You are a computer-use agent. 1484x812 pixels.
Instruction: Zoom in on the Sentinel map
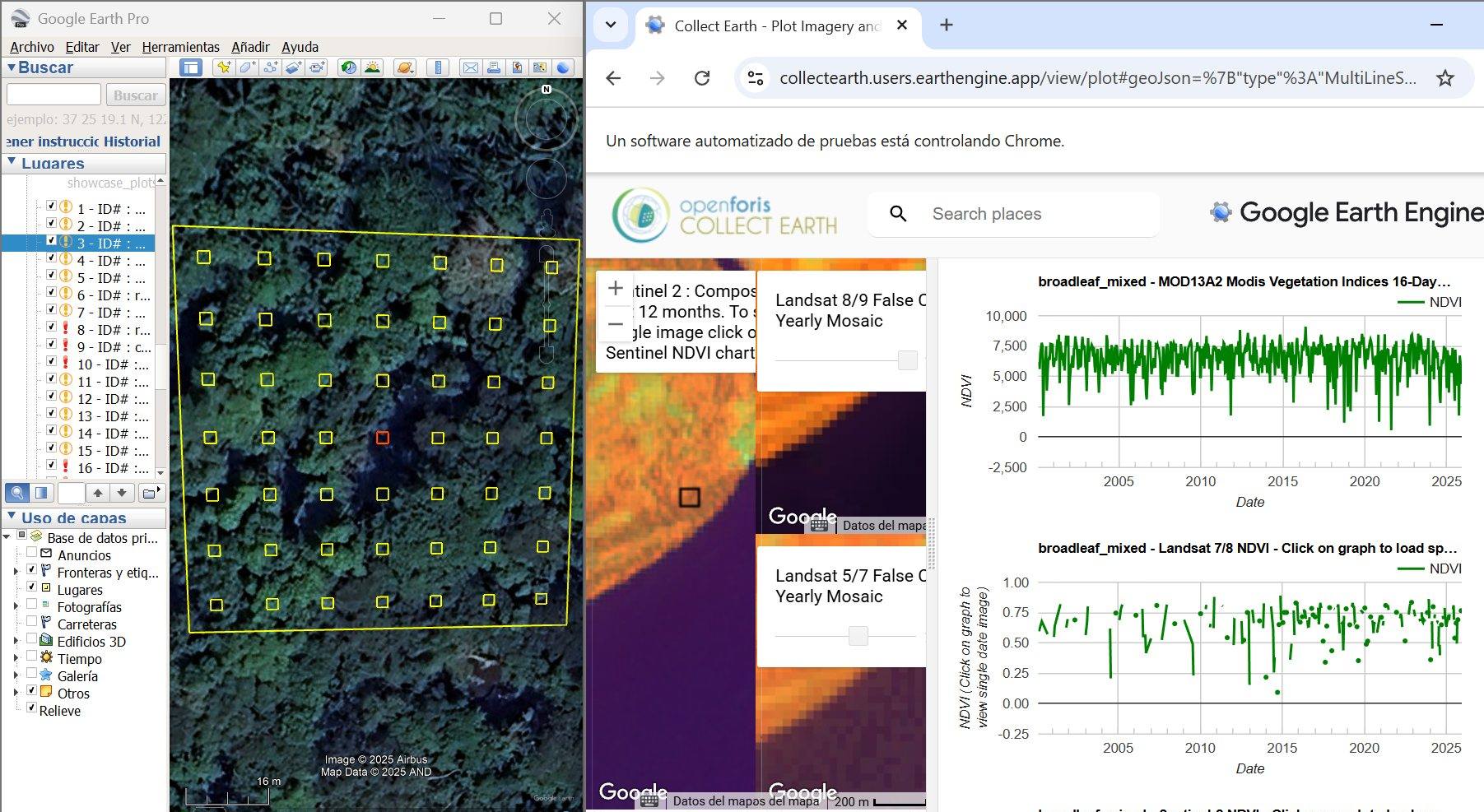(616, 289)
